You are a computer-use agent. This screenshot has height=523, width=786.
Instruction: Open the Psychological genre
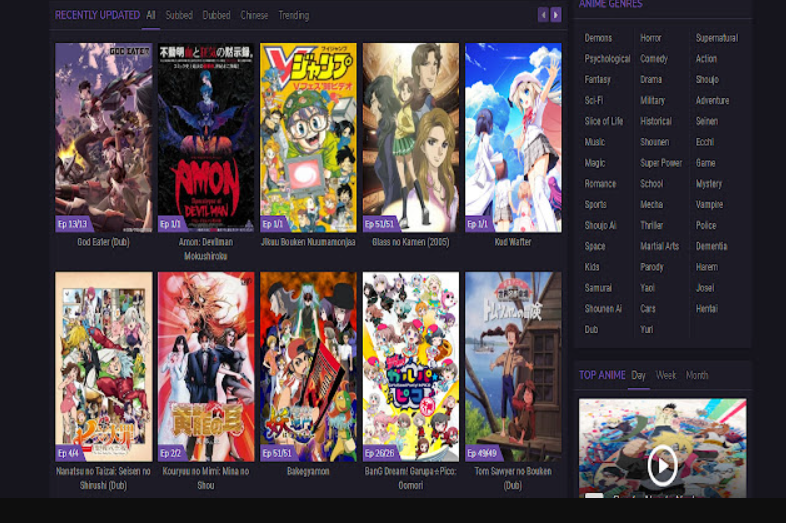607,59
